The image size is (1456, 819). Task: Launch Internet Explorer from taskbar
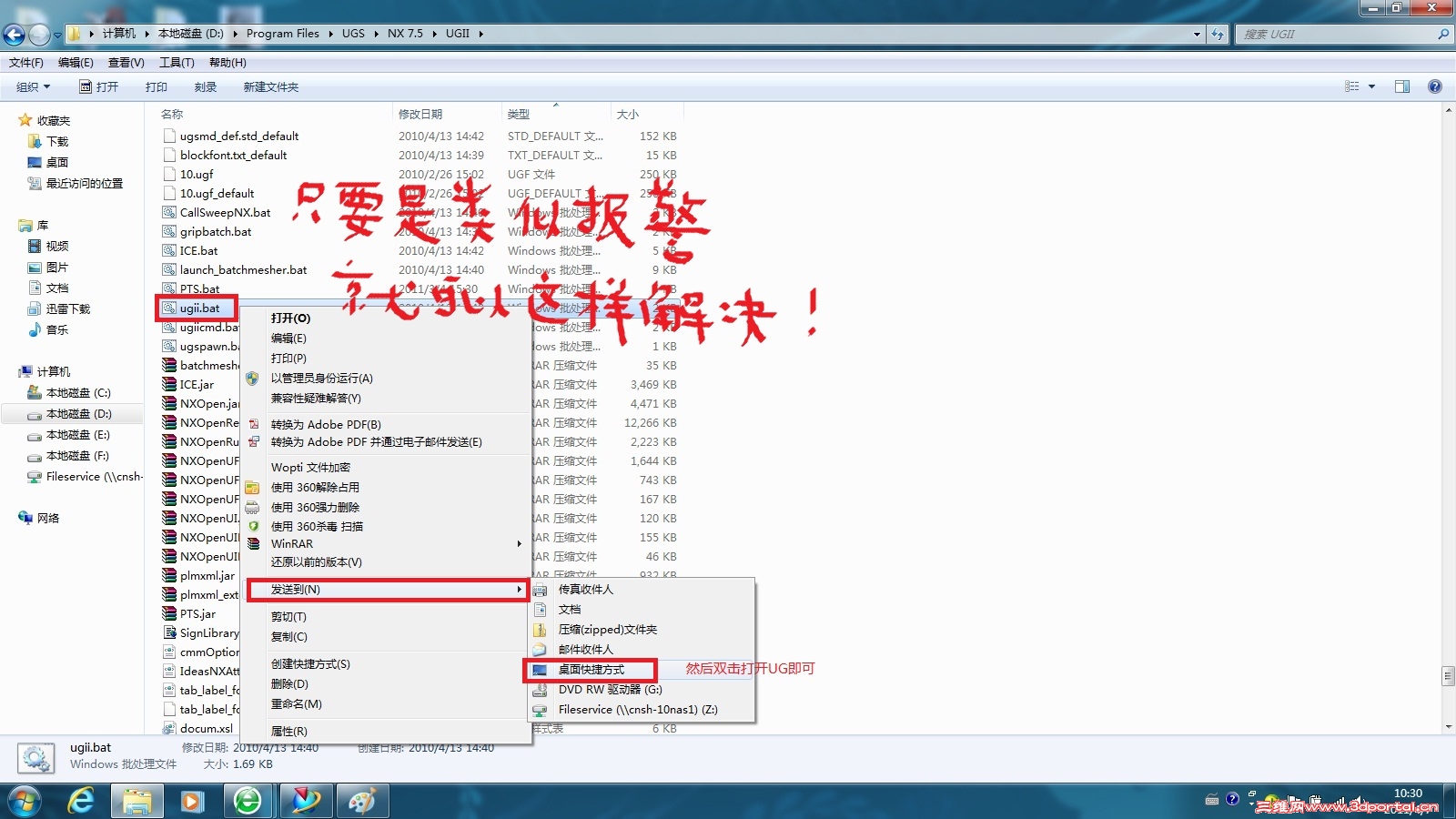coord(82,801)
